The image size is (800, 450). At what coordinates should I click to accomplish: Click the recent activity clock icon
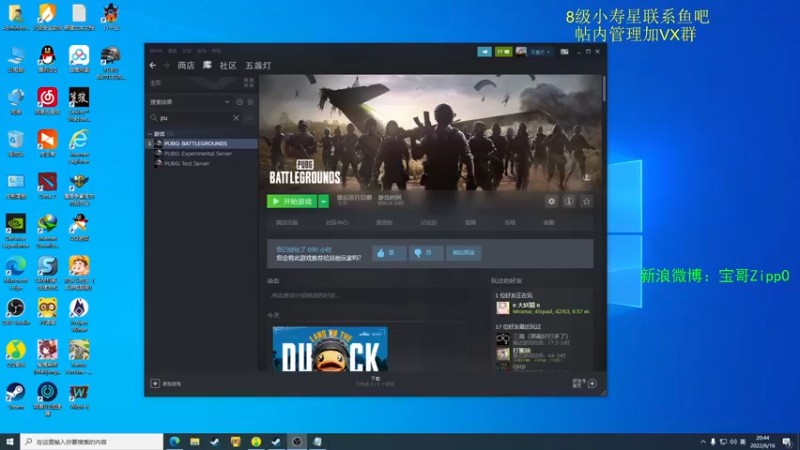pos(239,102)
